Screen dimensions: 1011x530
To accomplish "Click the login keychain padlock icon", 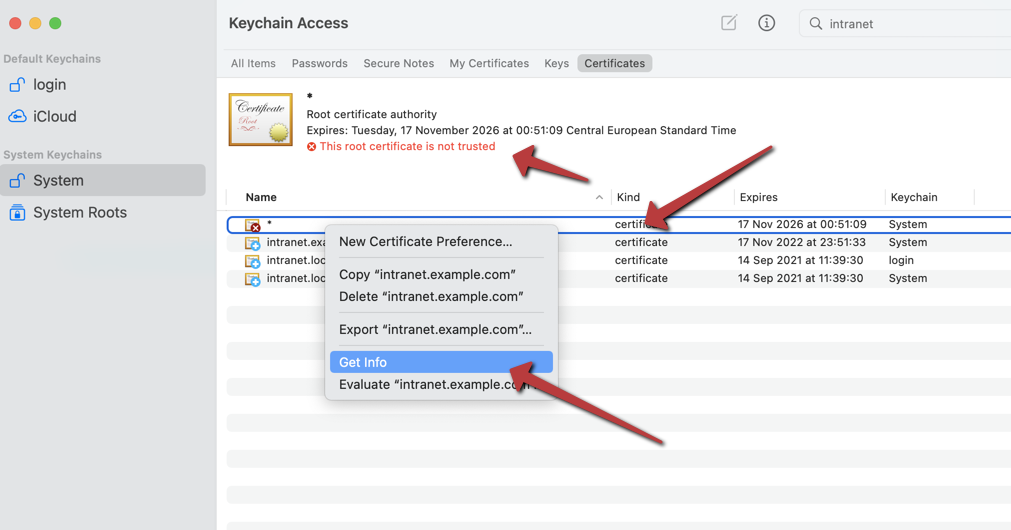I will pos(17,84).
